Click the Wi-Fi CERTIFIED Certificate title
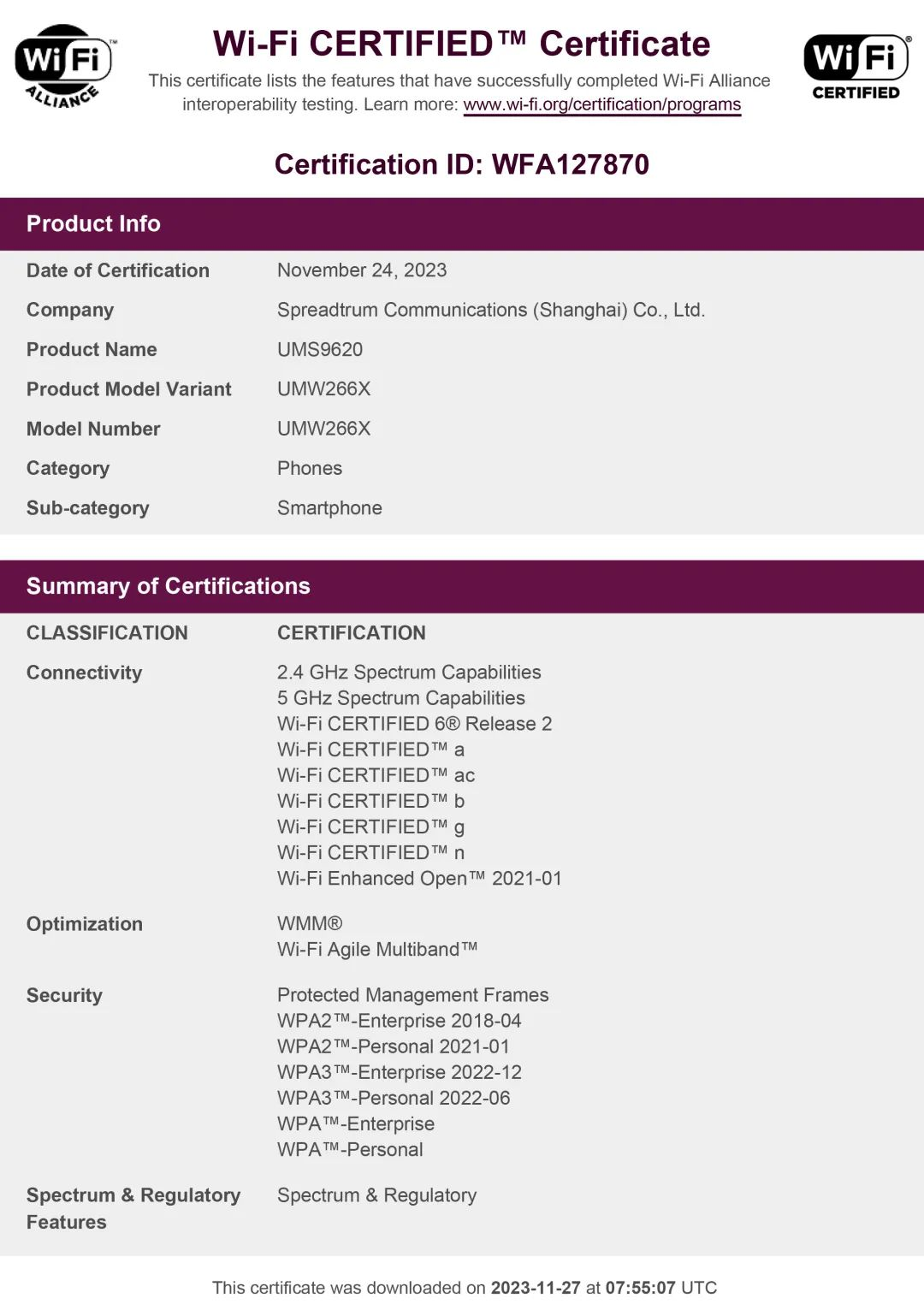The image size is (924, 1304). [x=462, y=44]
